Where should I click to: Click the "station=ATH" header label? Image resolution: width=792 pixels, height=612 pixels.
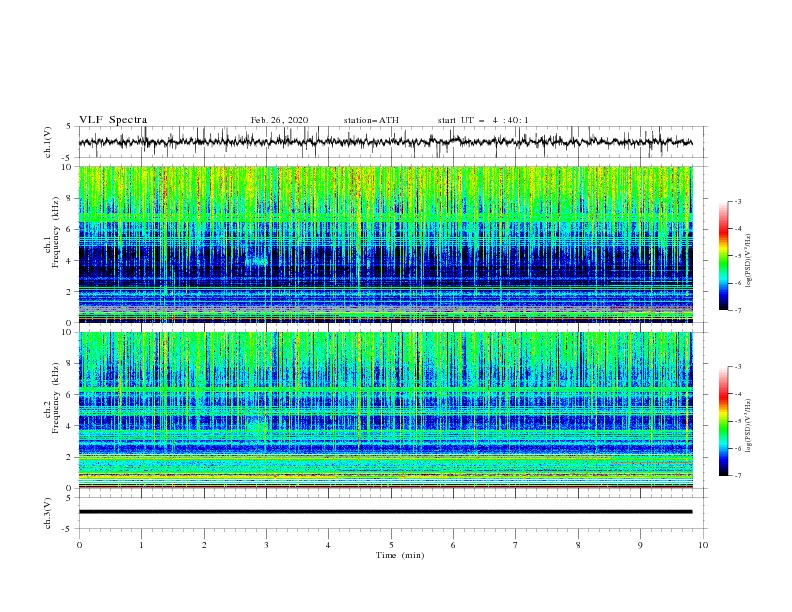coord(371,120)
